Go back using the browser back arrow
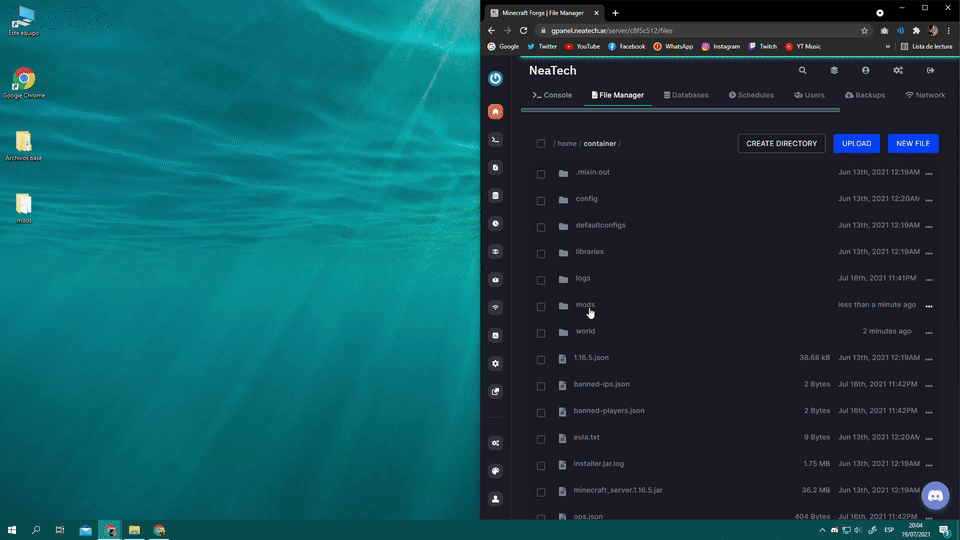960x540 pixels. 492,31
